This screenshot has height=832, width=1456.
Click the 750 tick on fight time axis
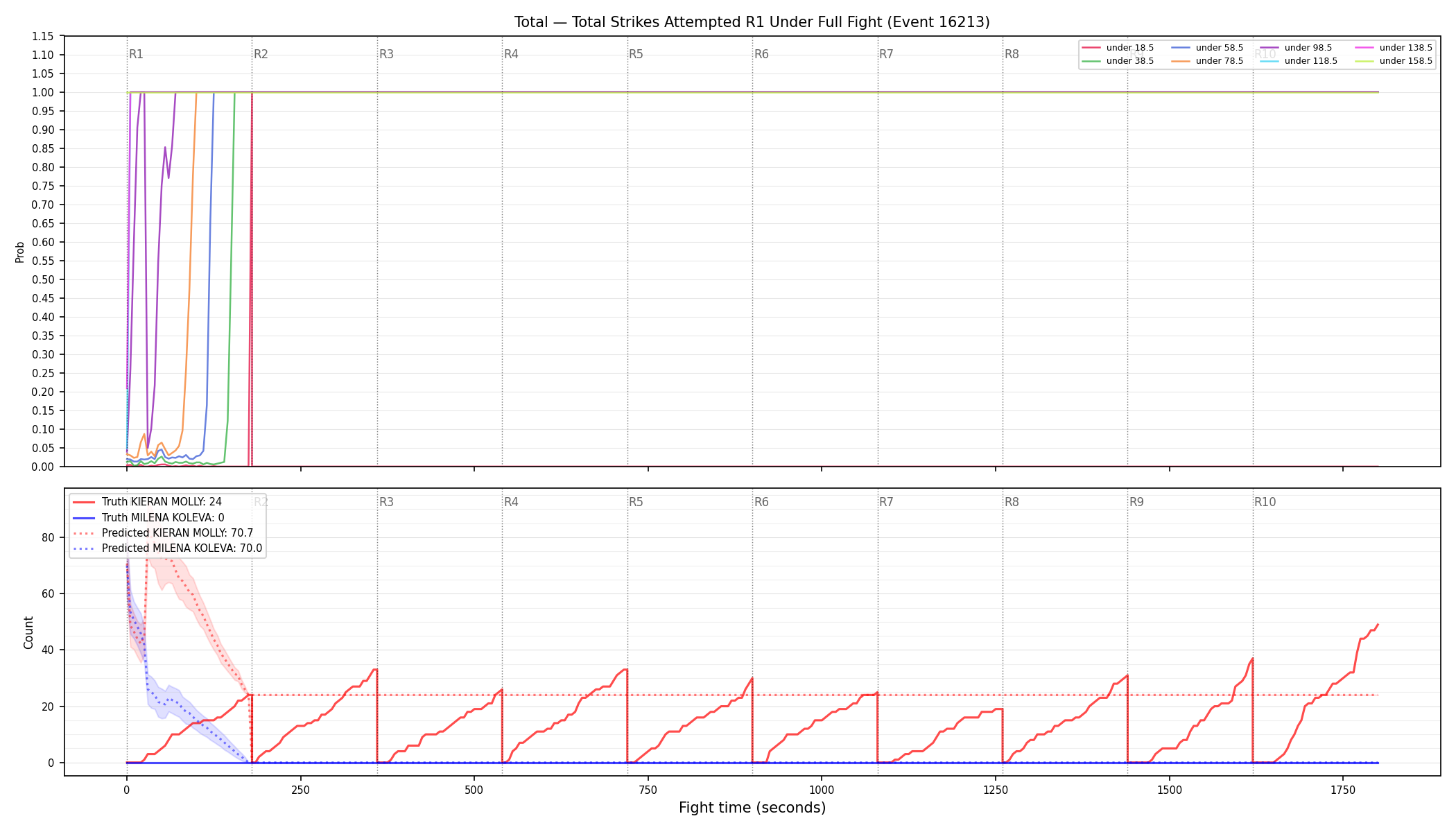648,790
